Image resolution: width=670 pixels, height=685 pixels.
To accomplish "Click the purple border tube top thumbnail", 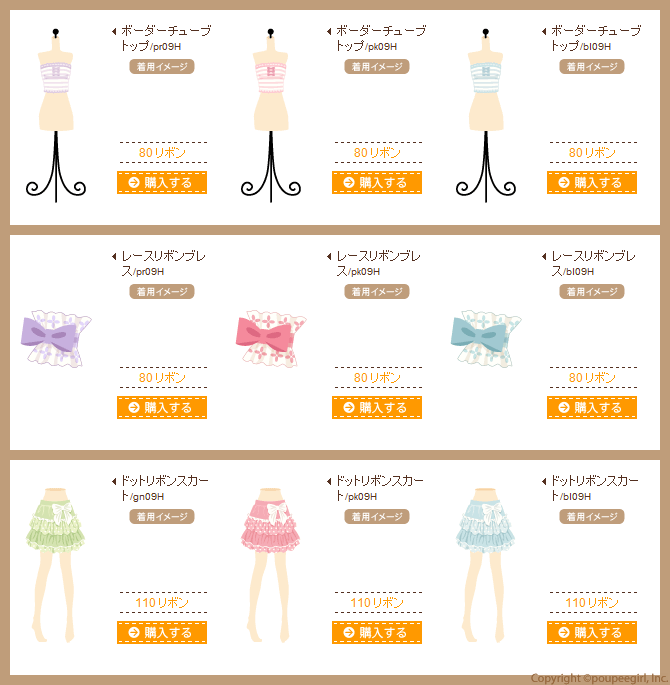I will point(56,115).
